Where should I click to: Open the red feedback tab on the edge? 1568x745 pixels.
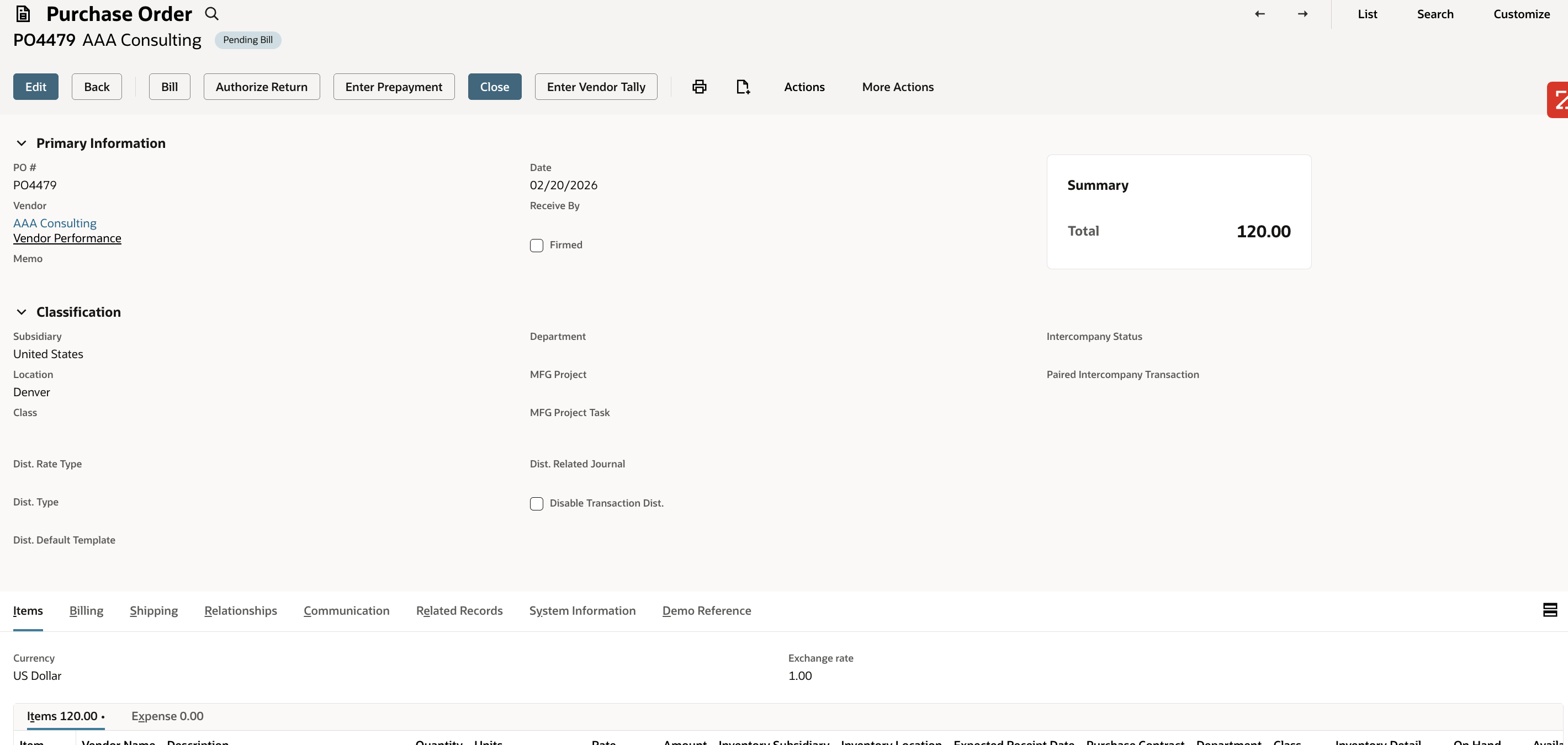coord(1559,99)
